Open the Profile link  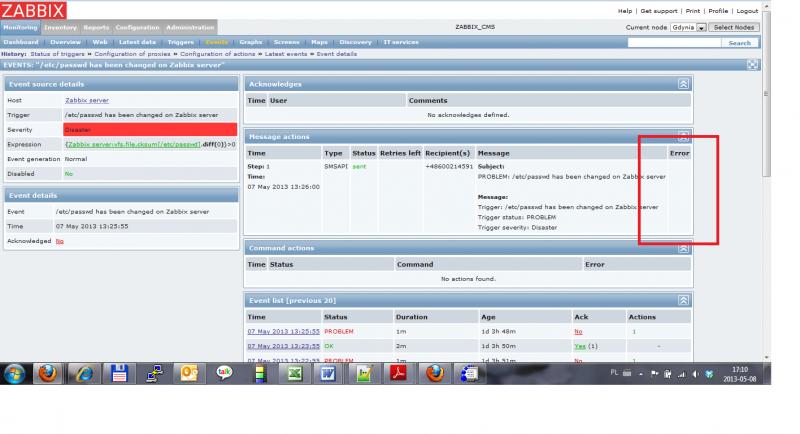point(718,11)
